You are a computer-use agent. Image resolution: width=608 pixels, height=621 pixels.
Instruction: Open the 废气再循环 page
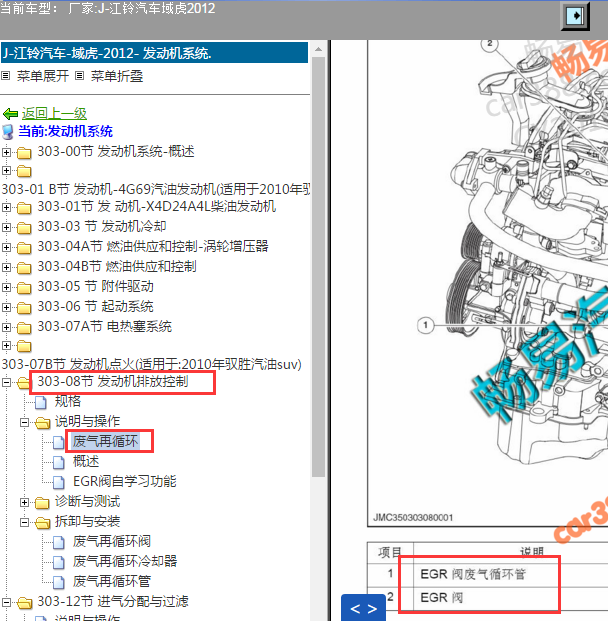pyautogui.click(x=105, y=441)
